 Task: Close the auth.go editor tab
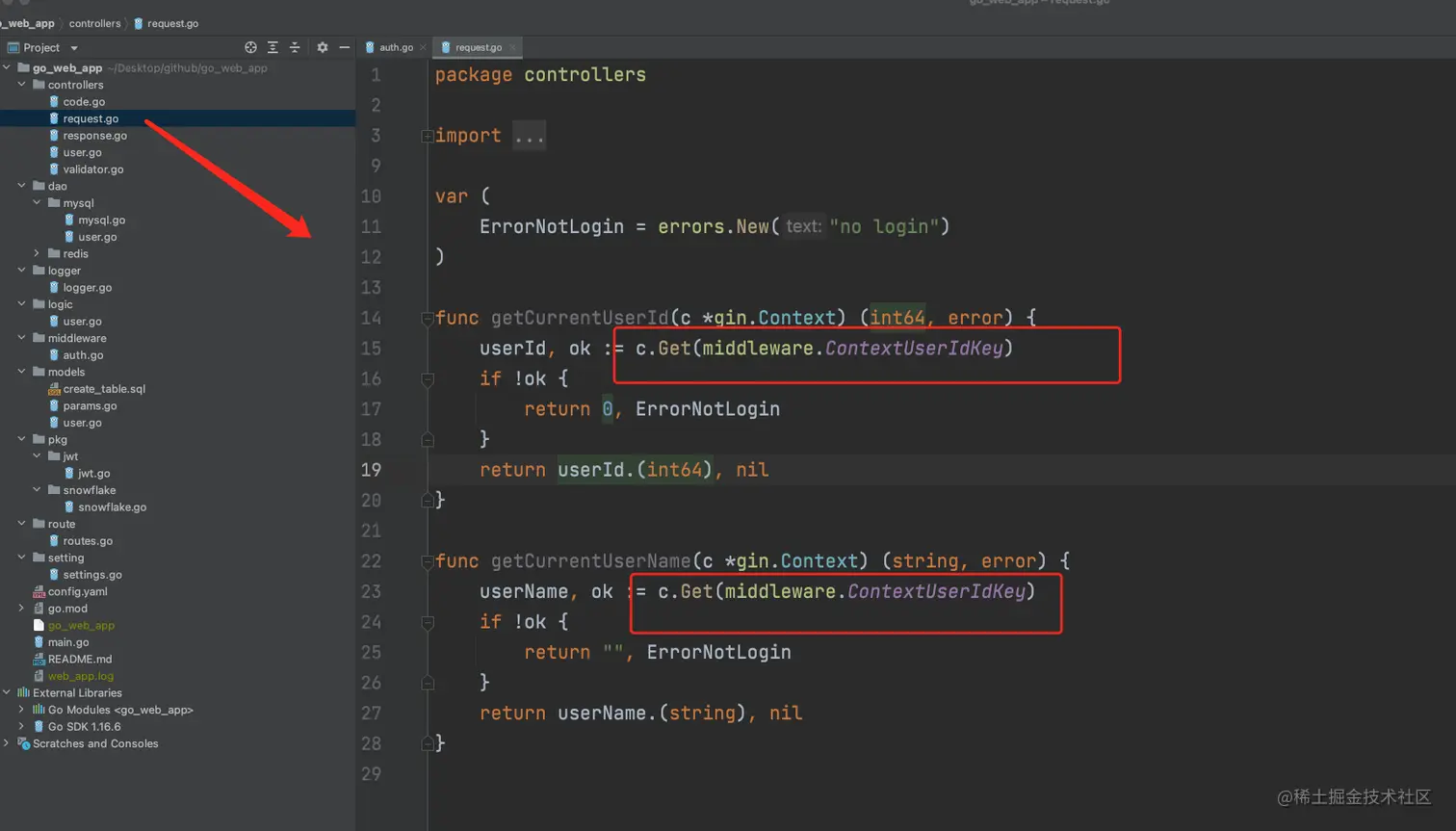423,47
